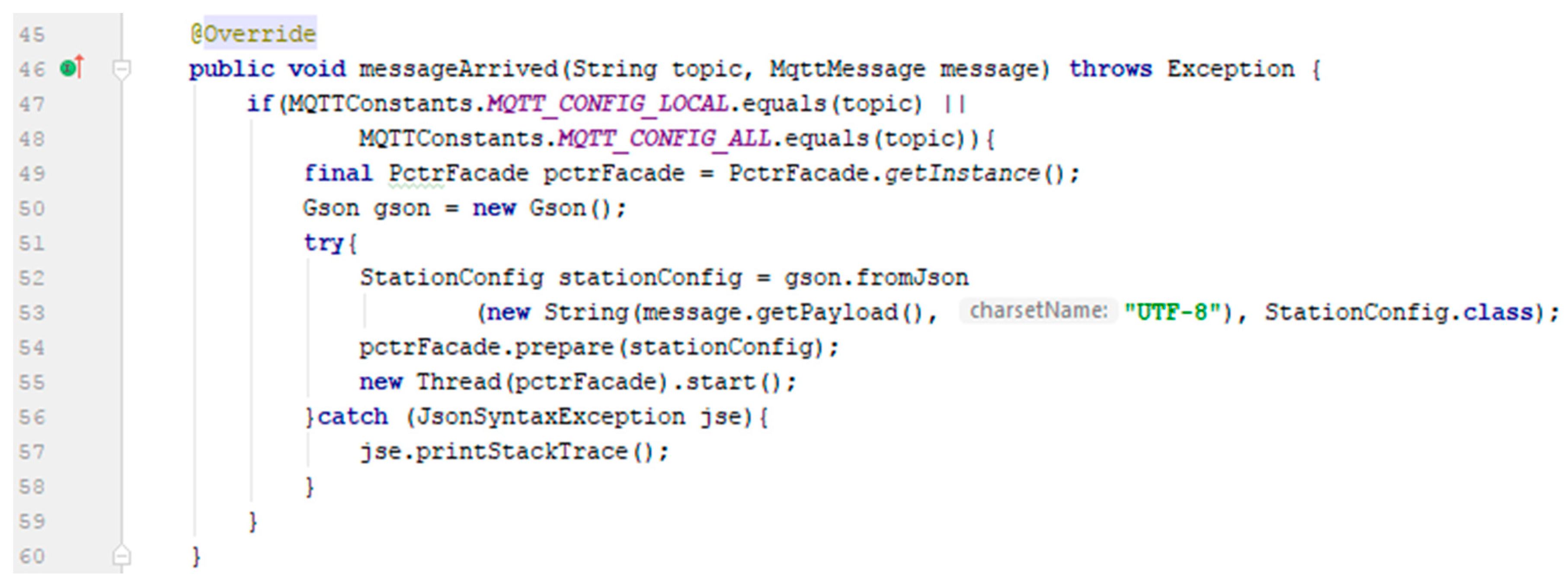The image size is (1568, 587).
Task: Click the charsetName parameter hint
Action: [1038, 311]
